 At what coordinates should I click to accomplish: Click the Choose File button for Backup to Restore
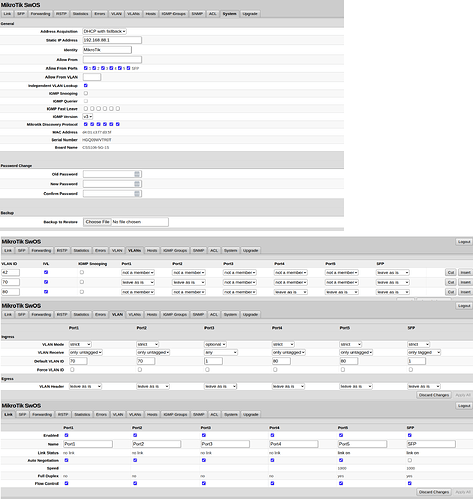point(97,222)
